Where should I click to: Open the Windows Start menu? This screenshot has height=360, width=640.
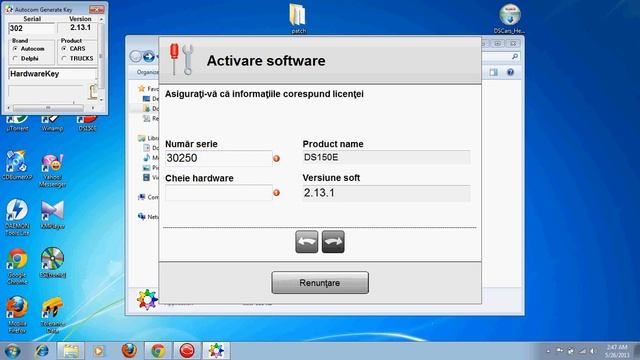tap(12, 351)
